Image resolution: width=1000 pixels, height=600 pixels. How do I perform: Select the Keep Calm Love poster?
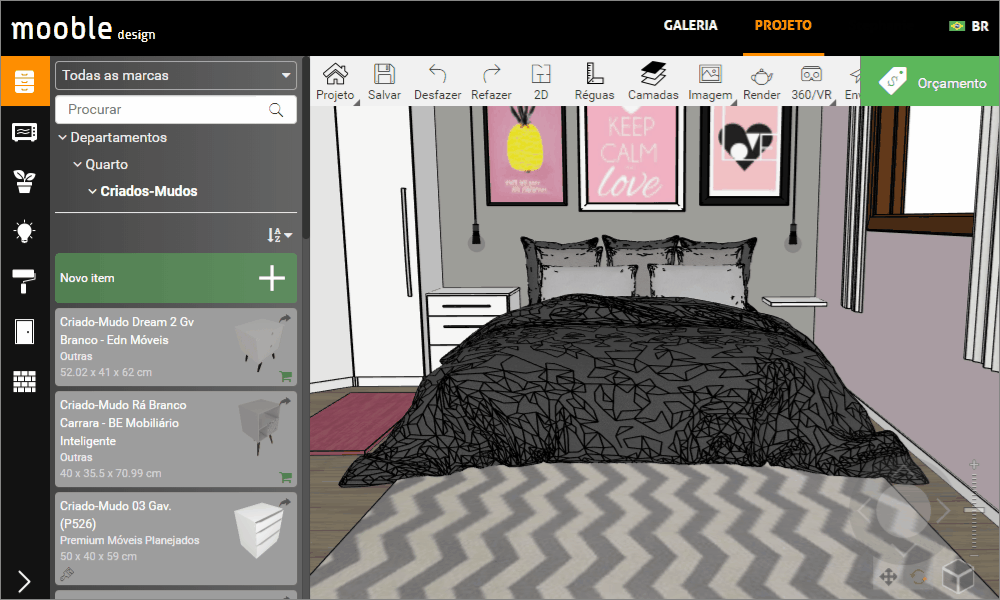631,157
